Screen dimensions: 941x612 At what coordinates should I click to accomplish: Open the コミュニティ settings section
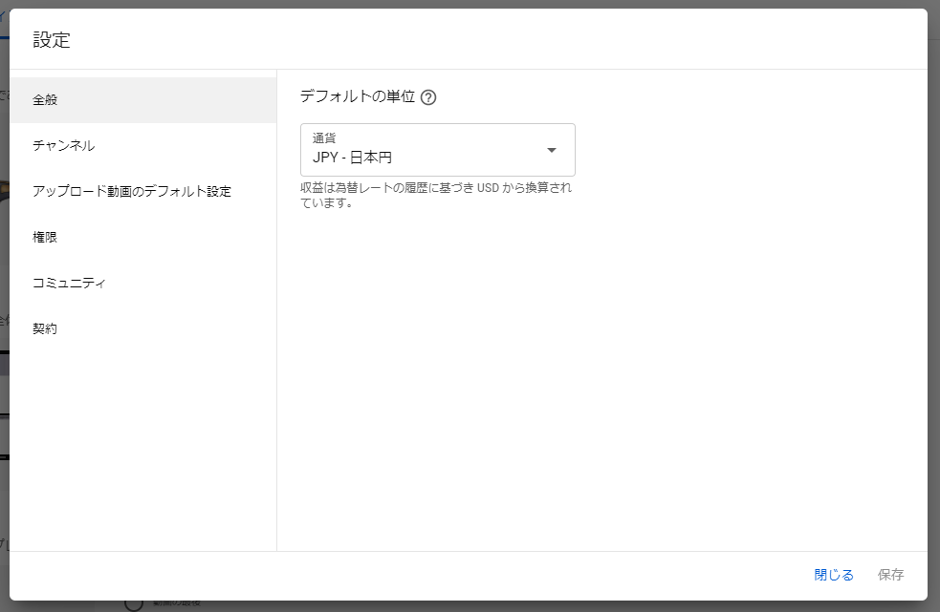143,283
